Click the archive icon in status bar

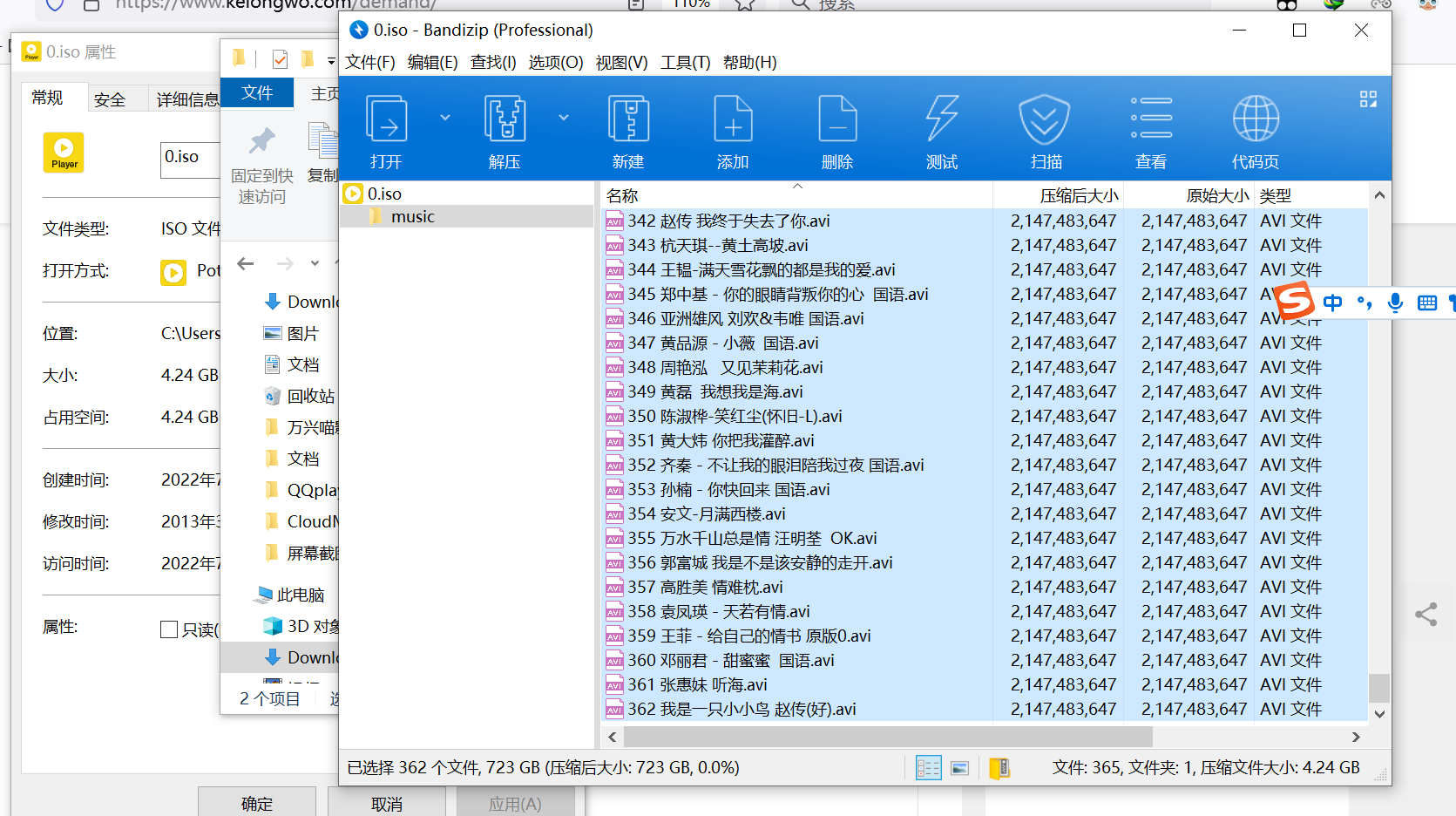click(999, 768)
